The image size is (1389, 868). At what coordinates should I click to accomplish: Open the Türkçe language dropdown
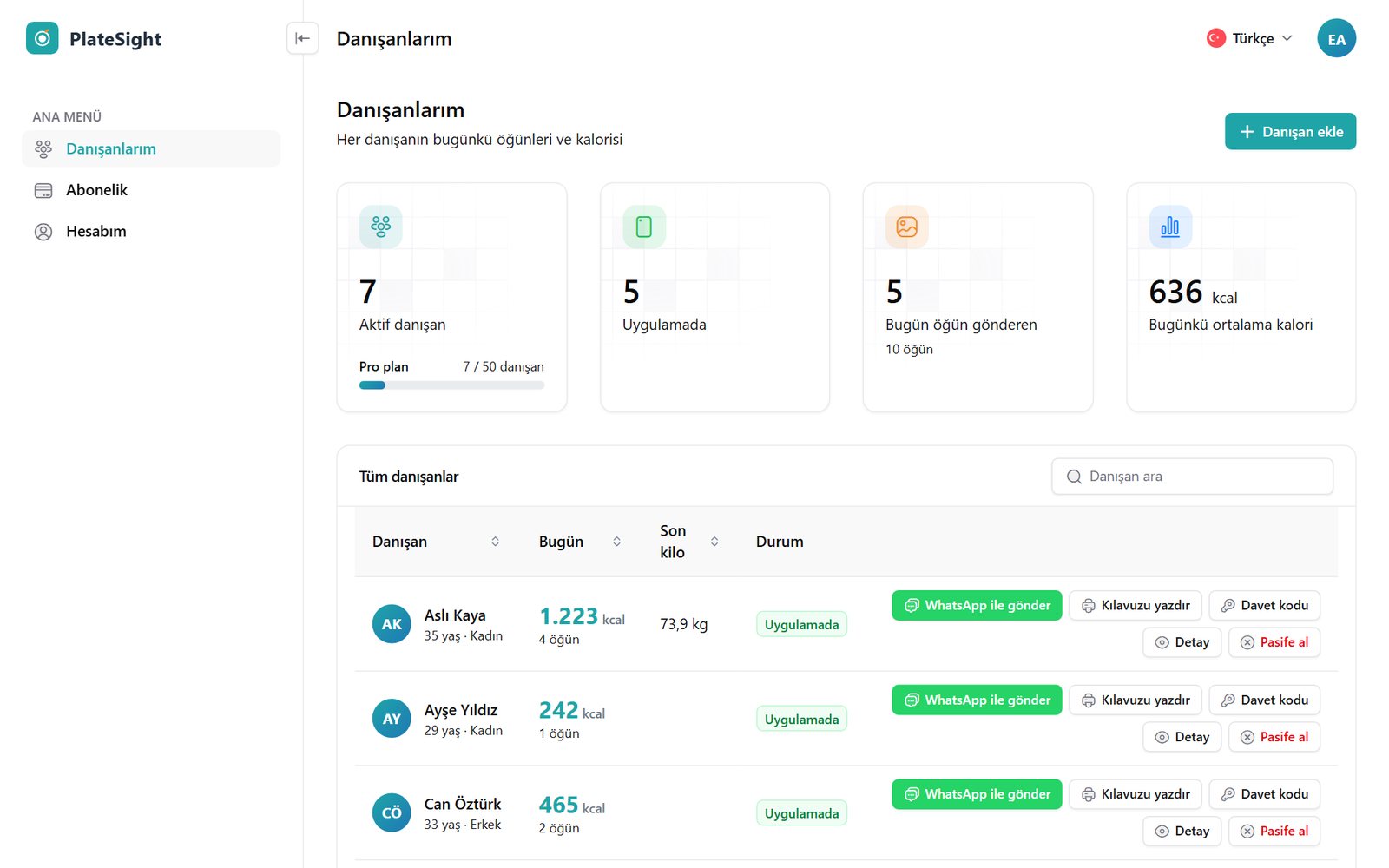1249,38
